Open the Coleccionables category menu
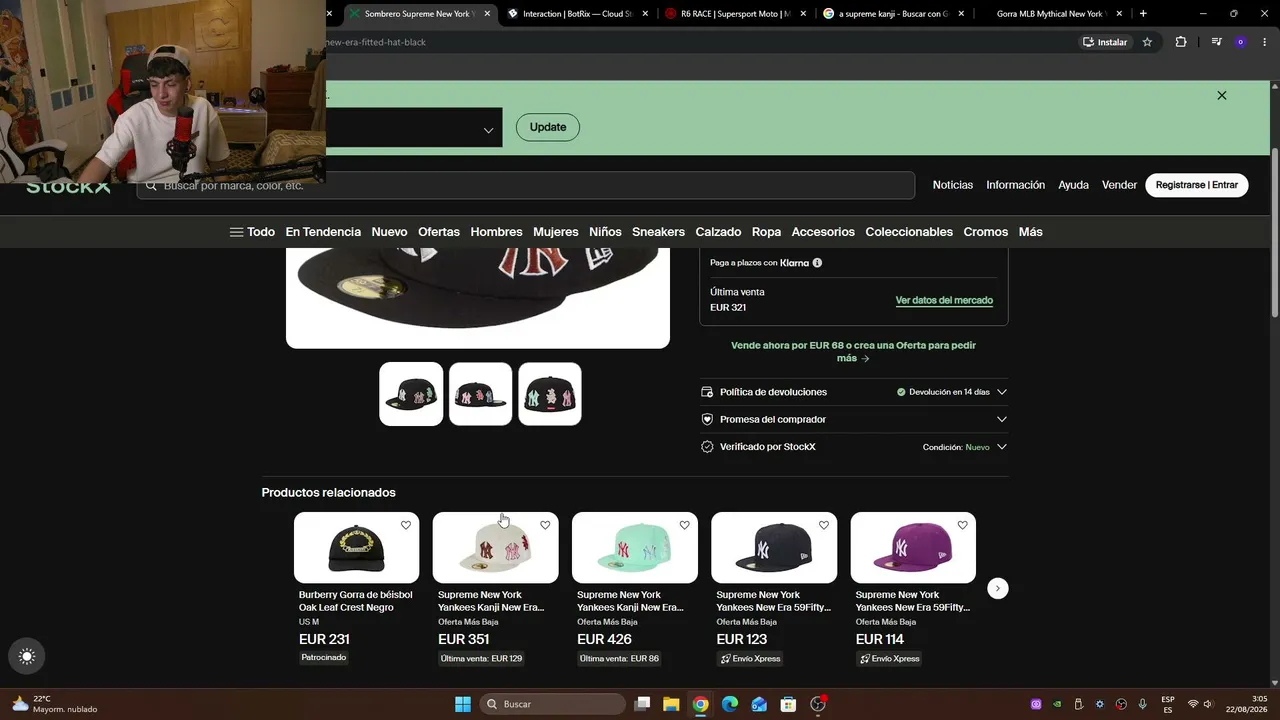 (909, 232)
